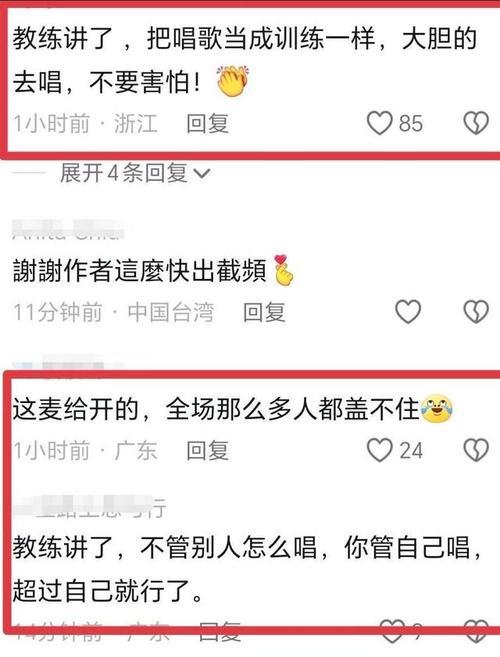Dislike the Zhejiang comment with broken heart
The width and height of the screenshot is (500, 657).
pos(476,123)
